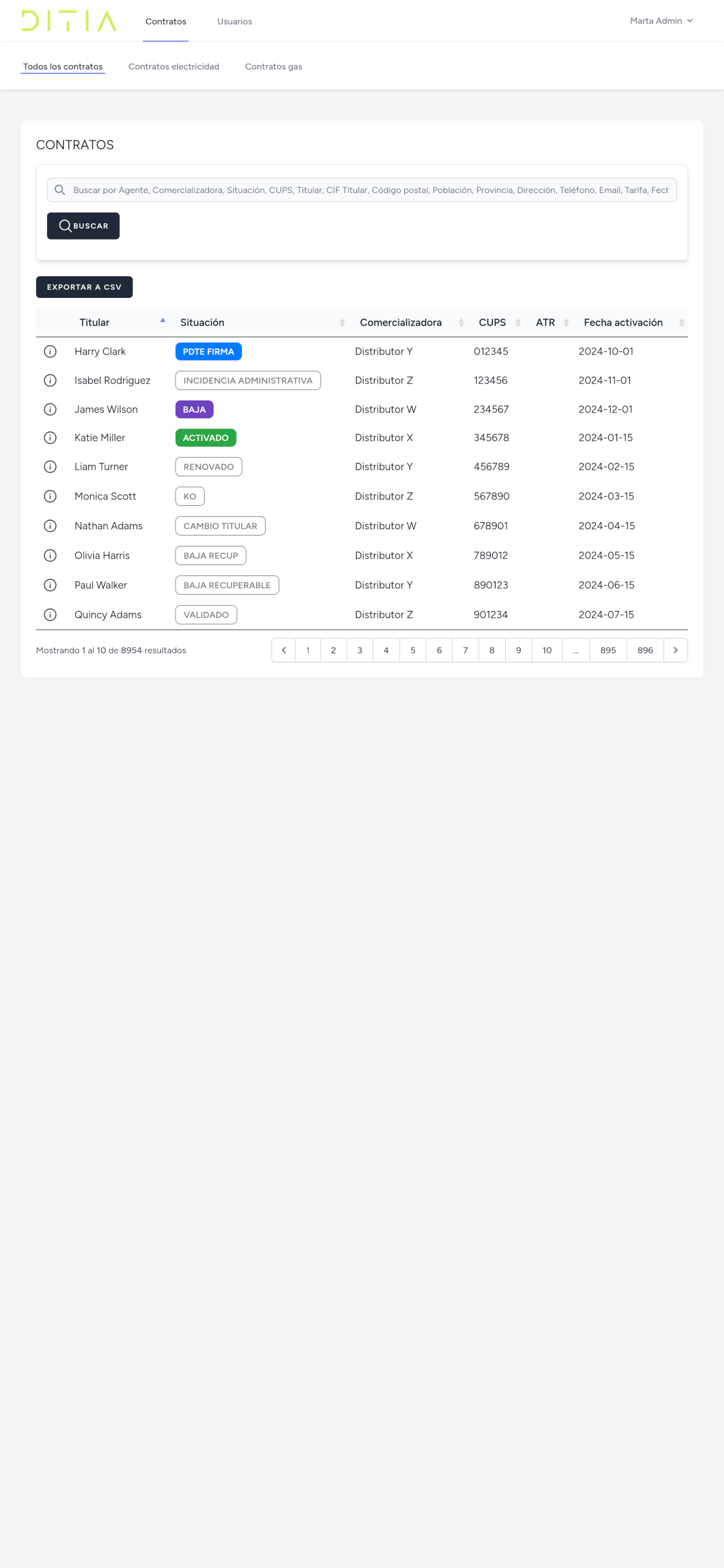Sort table by Titular column

(x=95, y=322)
